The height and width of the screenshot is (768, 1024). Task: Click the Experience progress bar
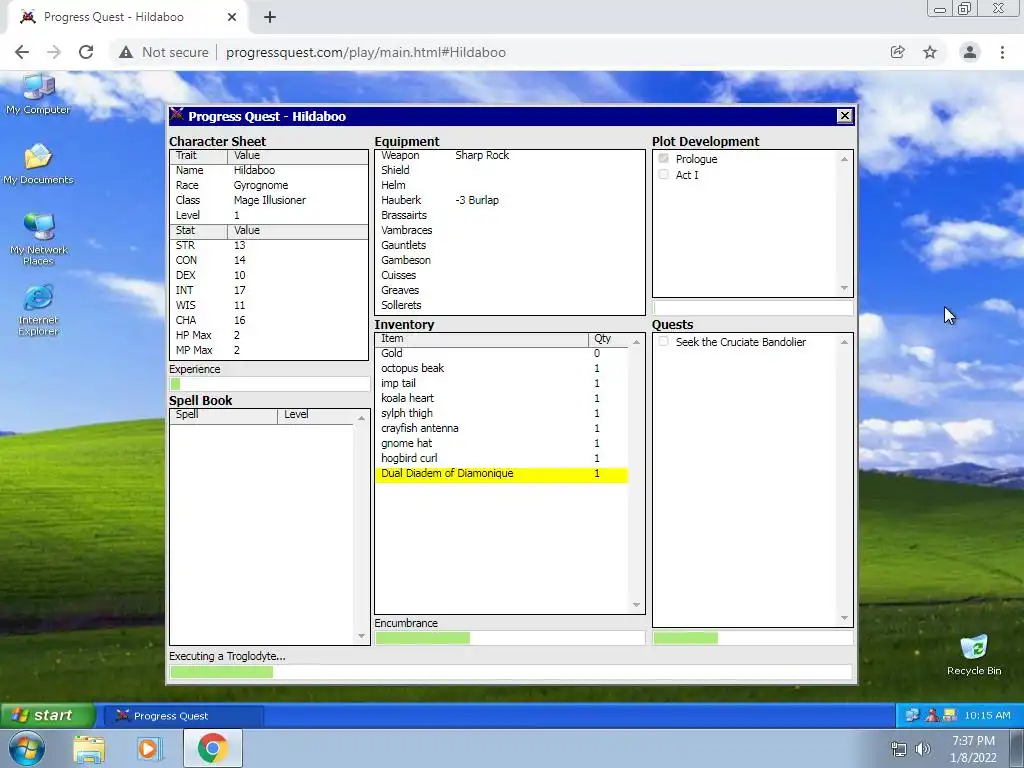[x=269, y=384]
